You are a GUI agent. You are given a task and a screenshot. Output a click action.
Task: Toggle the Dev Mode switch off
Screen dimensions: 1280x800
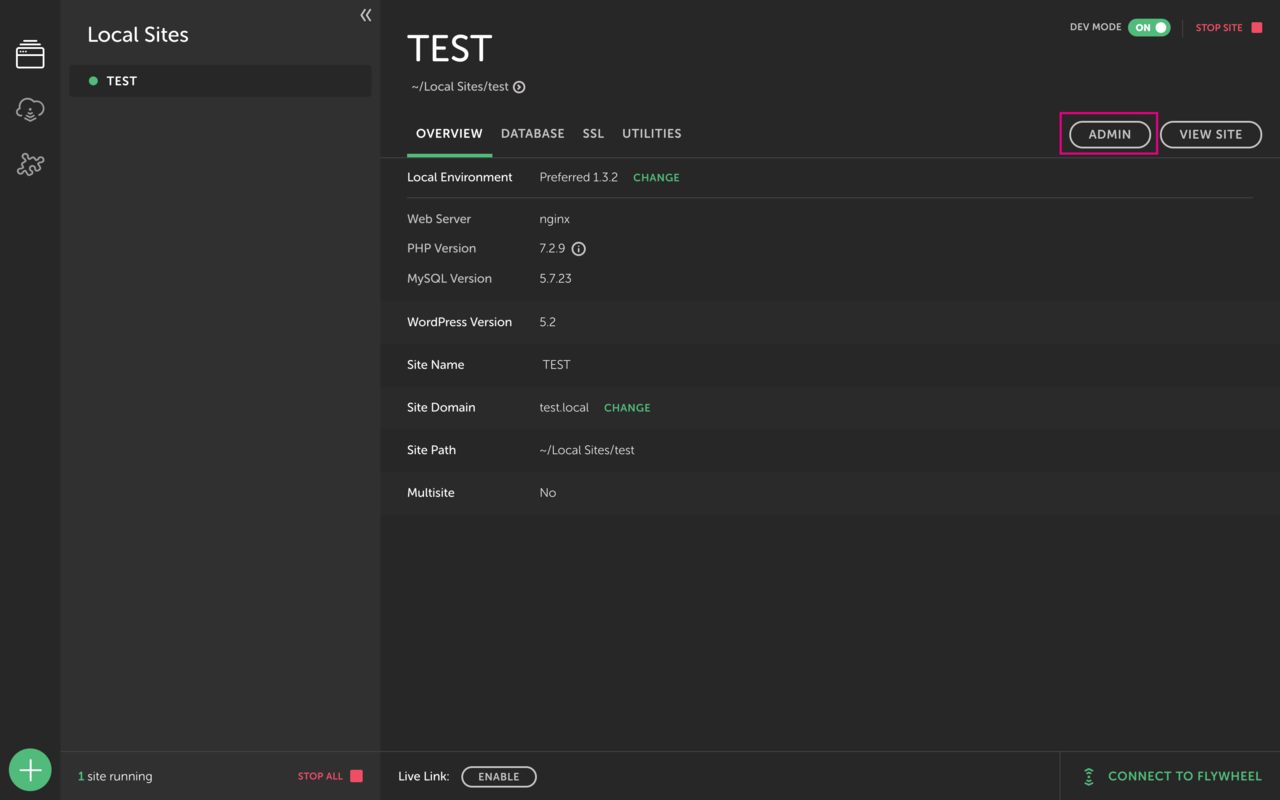point(1149,28)
